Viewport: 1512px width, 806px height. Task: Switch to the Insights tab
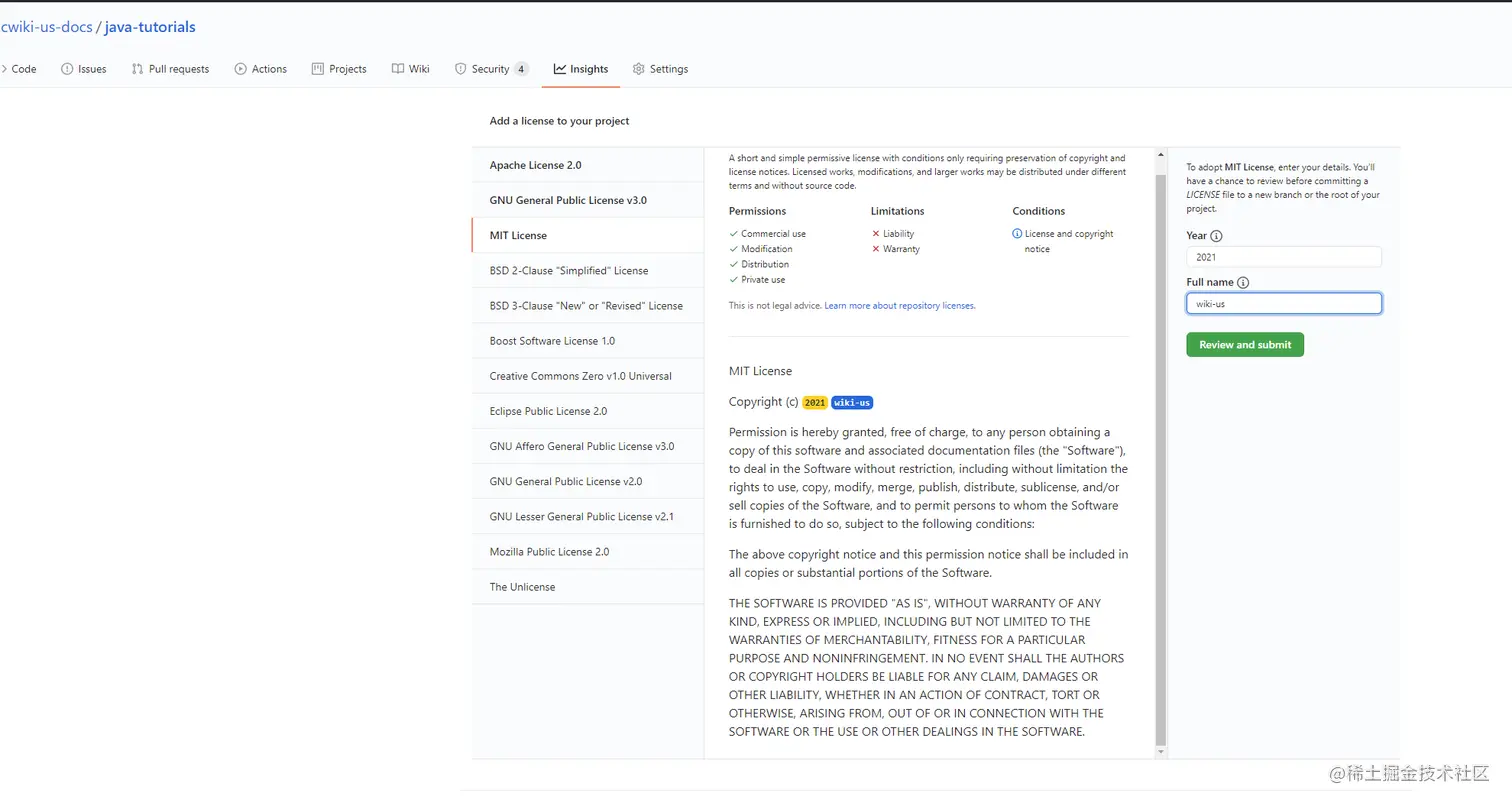[581, 69]
